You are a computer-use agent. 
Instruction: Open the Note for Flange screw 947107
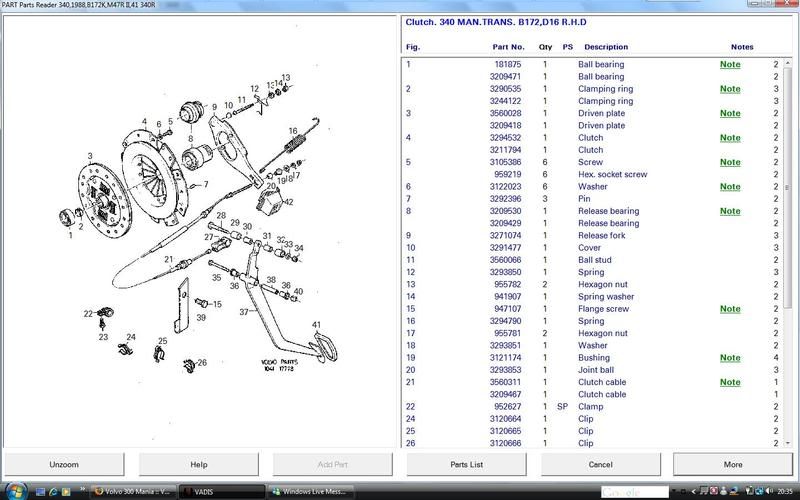(730, 309)
